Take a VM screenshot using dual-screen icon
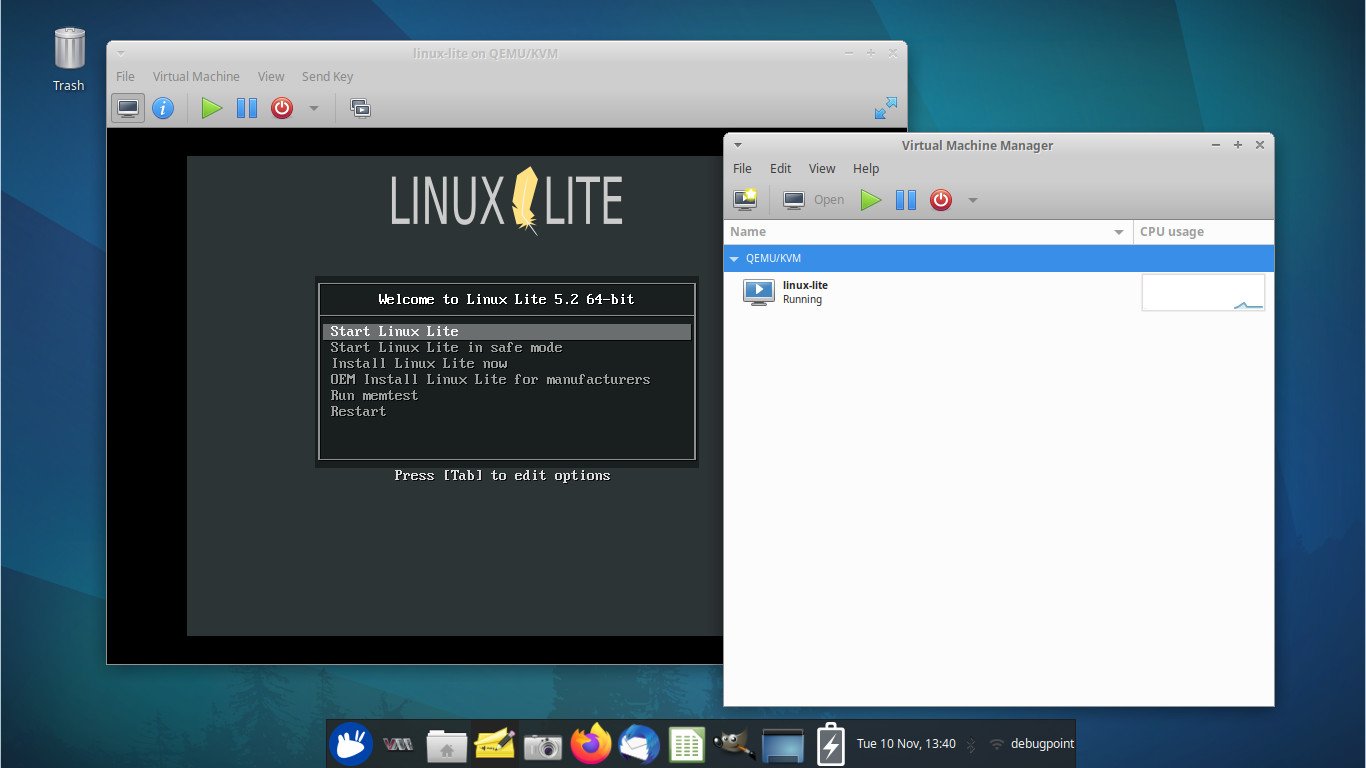This screenshot has width=1366, height=768. pos(360,108)
